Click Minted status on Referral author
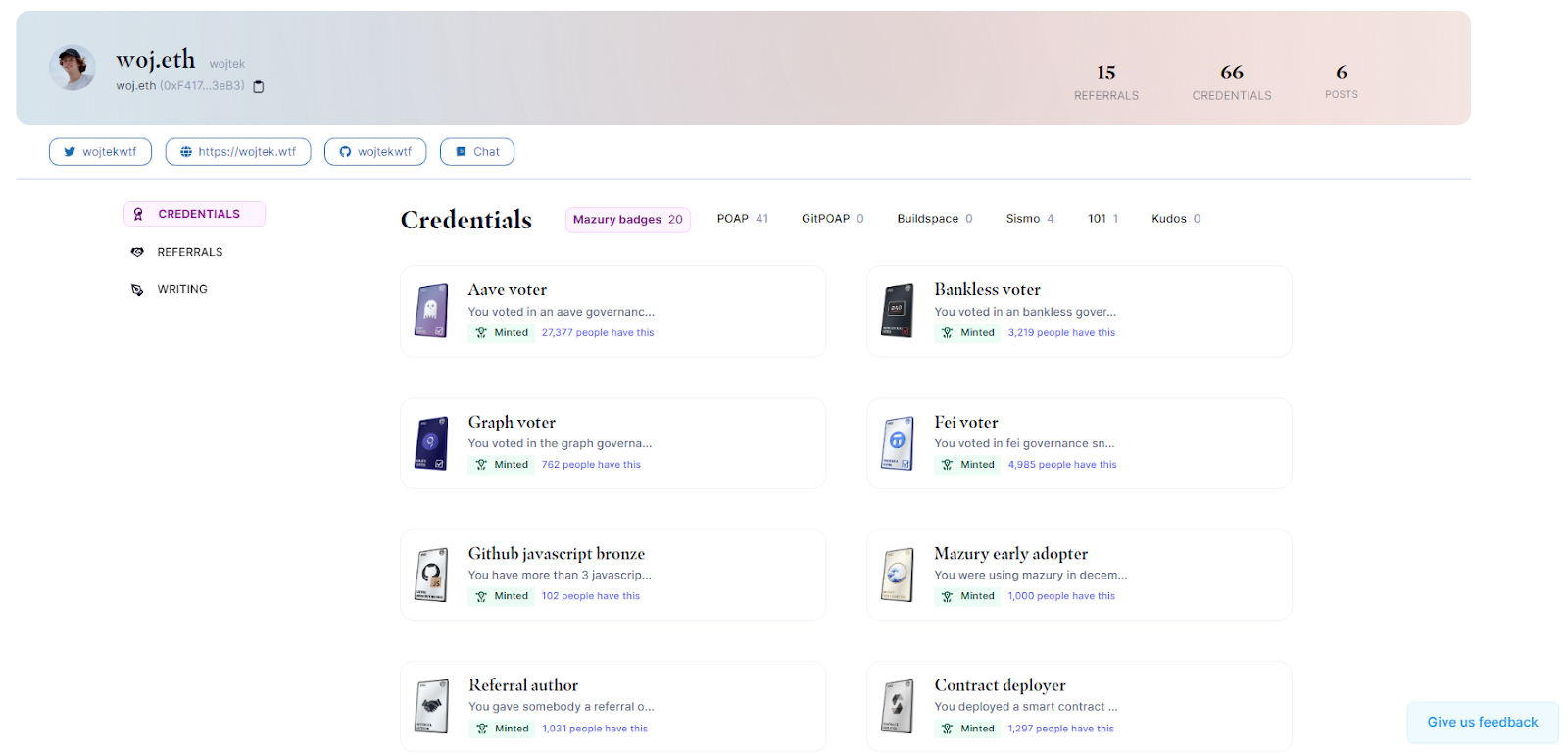 pos(502,729)
